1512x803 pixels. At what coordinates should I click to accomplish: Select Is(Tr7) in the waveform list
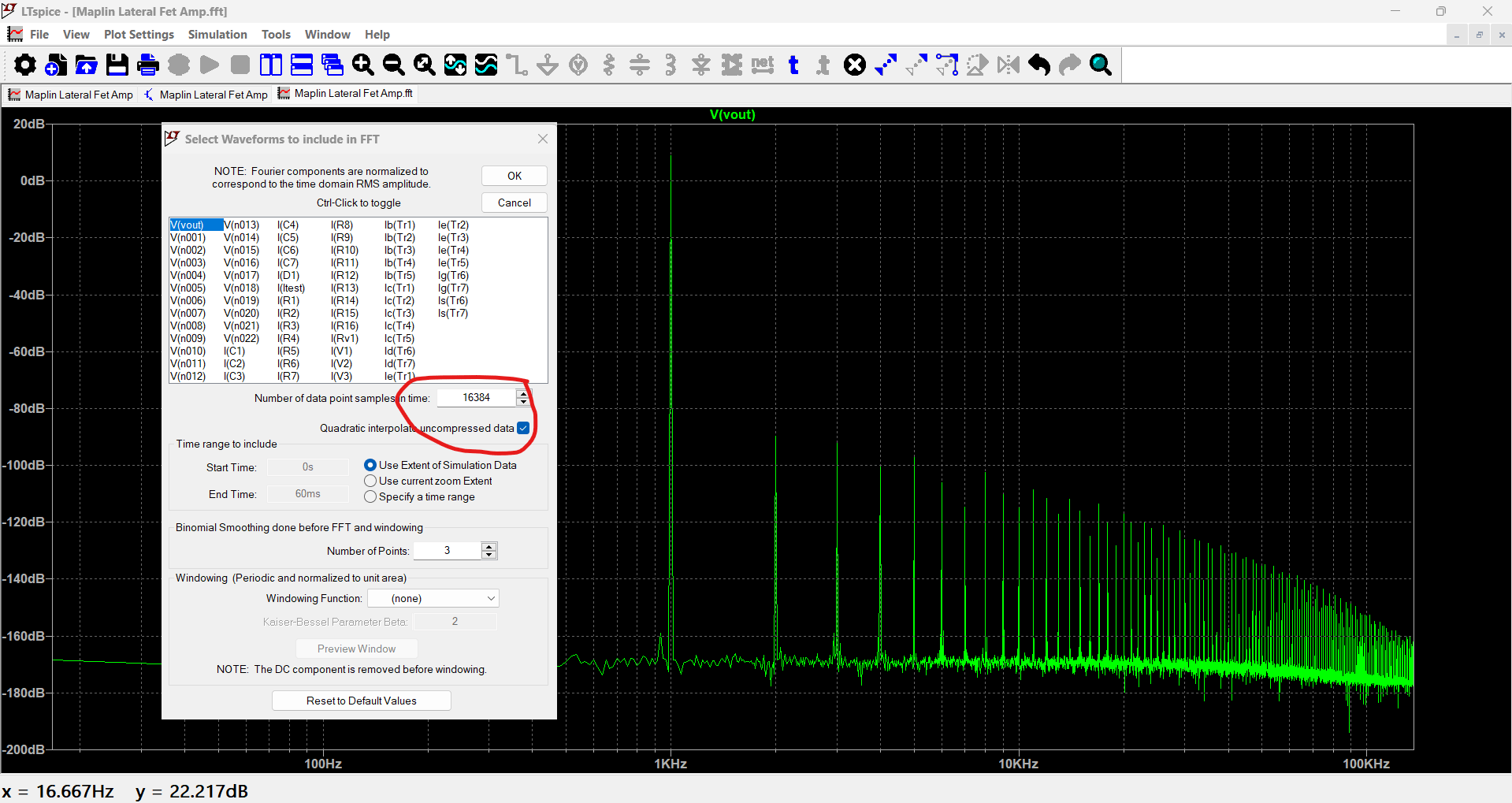click(453, 314)
